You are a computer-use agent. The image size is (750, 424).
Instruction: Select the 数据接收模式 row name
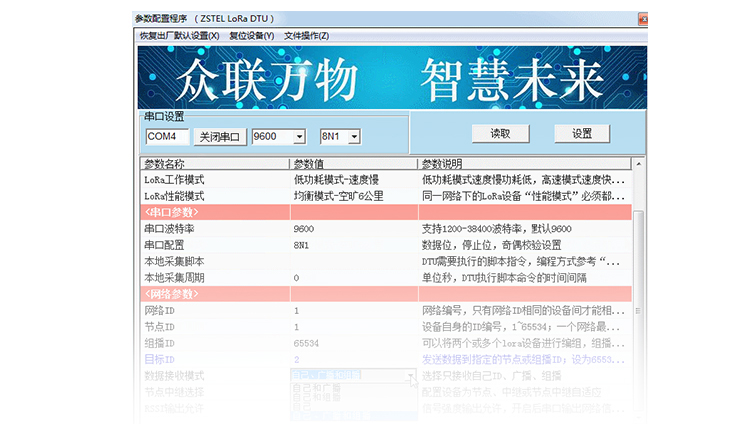click(x=174, y=376)
